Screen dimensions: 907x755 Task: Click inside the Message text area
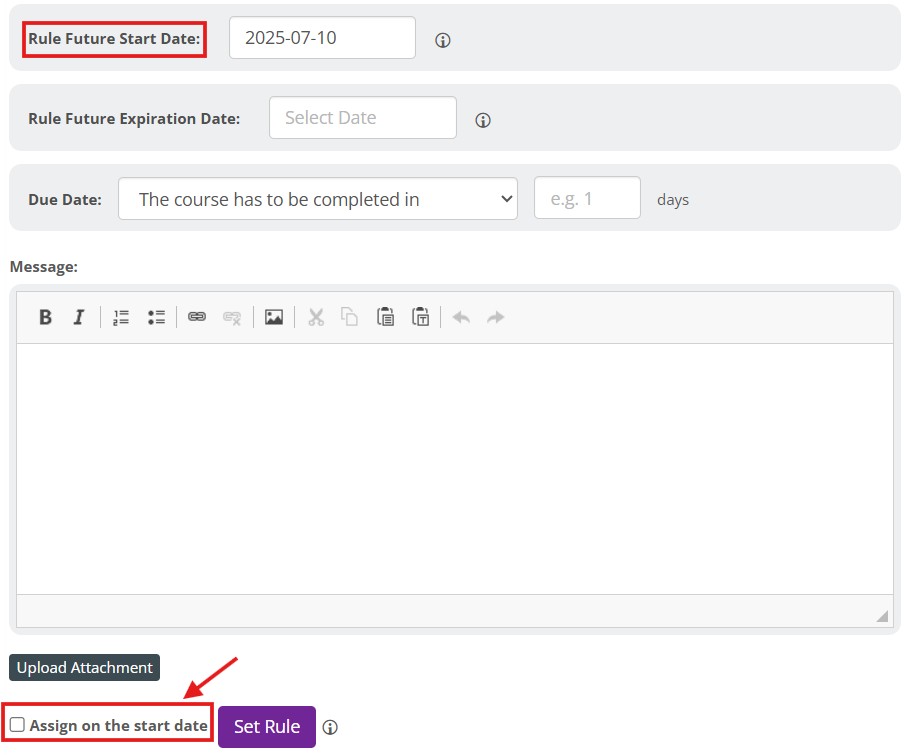pyautogui.click(x=455, y=469)
